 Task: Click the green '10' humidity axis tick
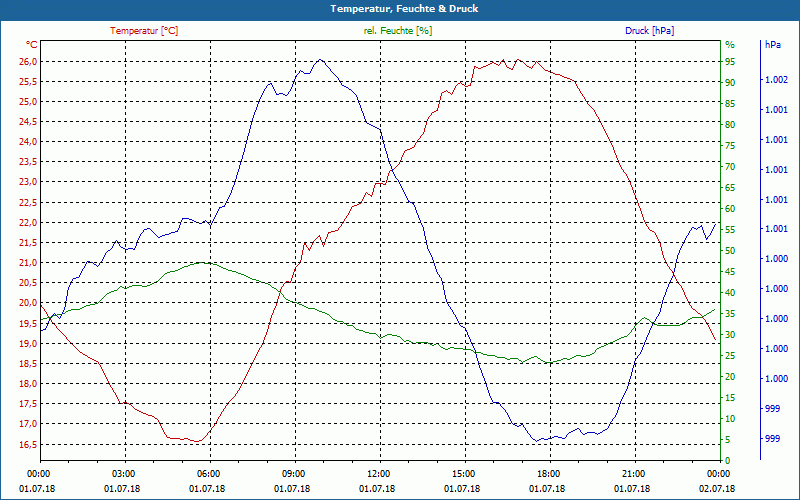[x=730, y=419]
